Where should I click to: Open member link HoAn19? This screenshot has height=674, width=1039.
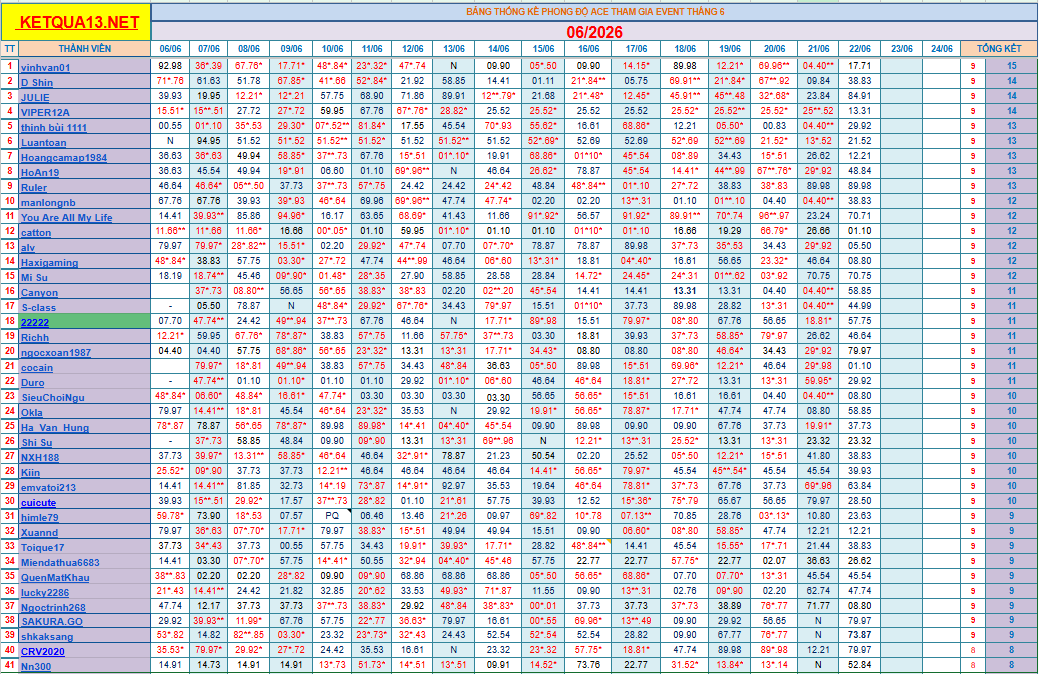click(40, 172)
